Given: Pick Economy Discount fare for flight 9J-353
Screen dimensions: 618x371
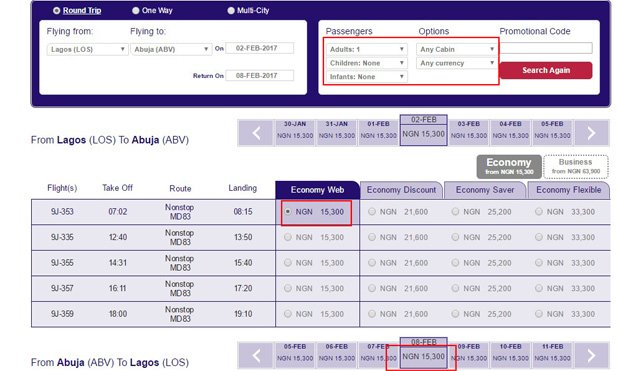Looking at the screenshot, I should (372, 212).
